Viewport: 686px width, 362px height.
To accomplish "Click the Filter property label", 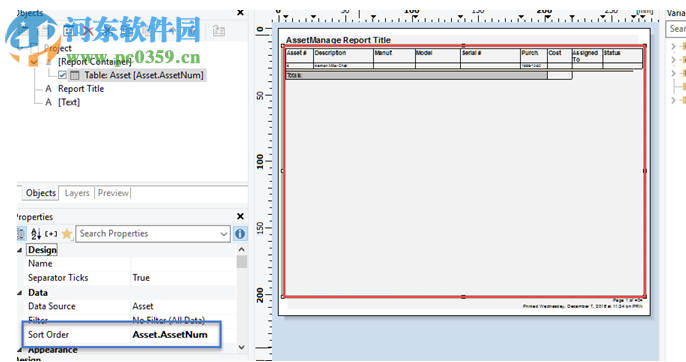I will click(x=38, y=320).
